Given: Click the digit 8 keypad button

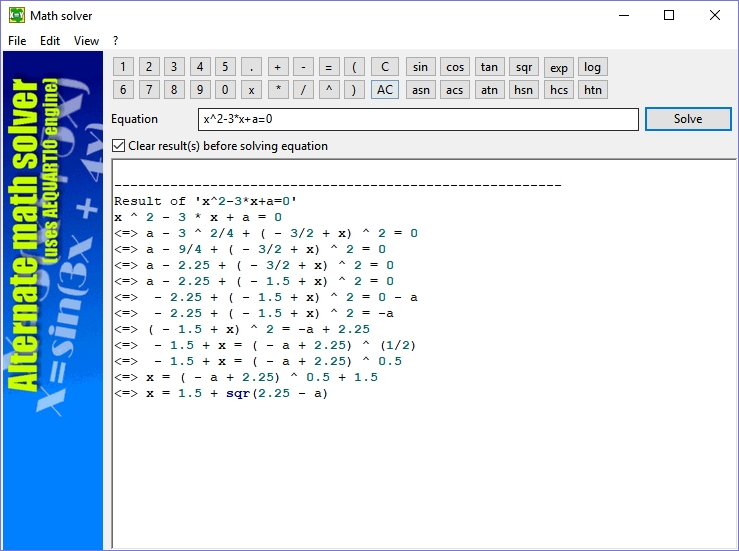Looking at the screenshot, I should coord(174,90).
